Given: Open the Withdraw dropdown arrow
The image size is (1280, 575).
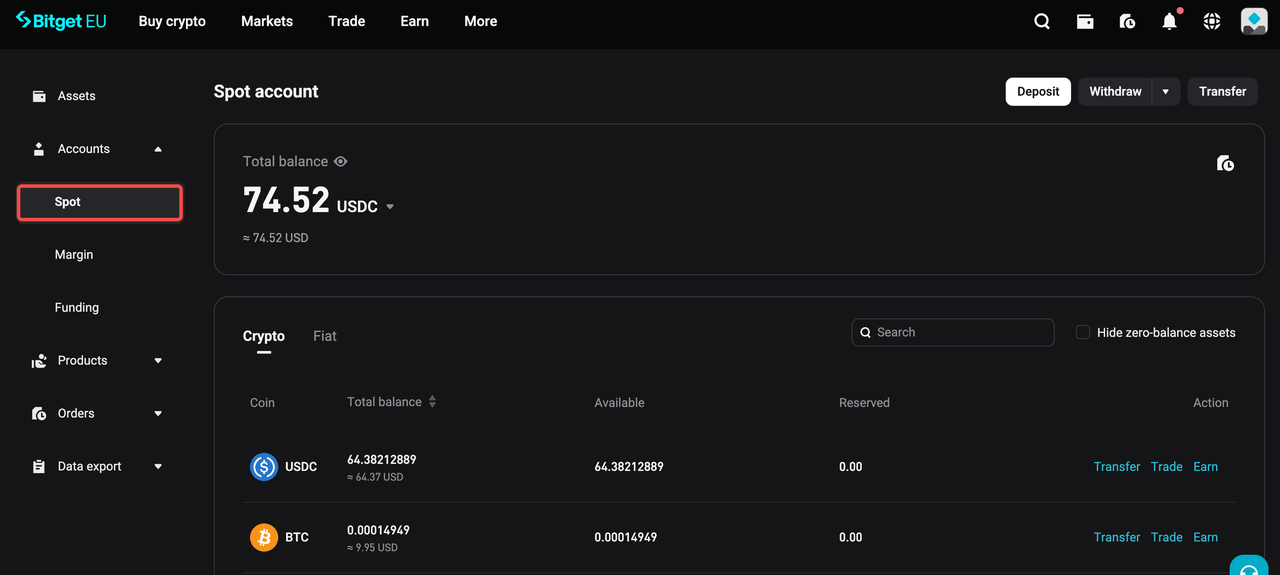Looking at the screenshot, I should coord(1166,92).
